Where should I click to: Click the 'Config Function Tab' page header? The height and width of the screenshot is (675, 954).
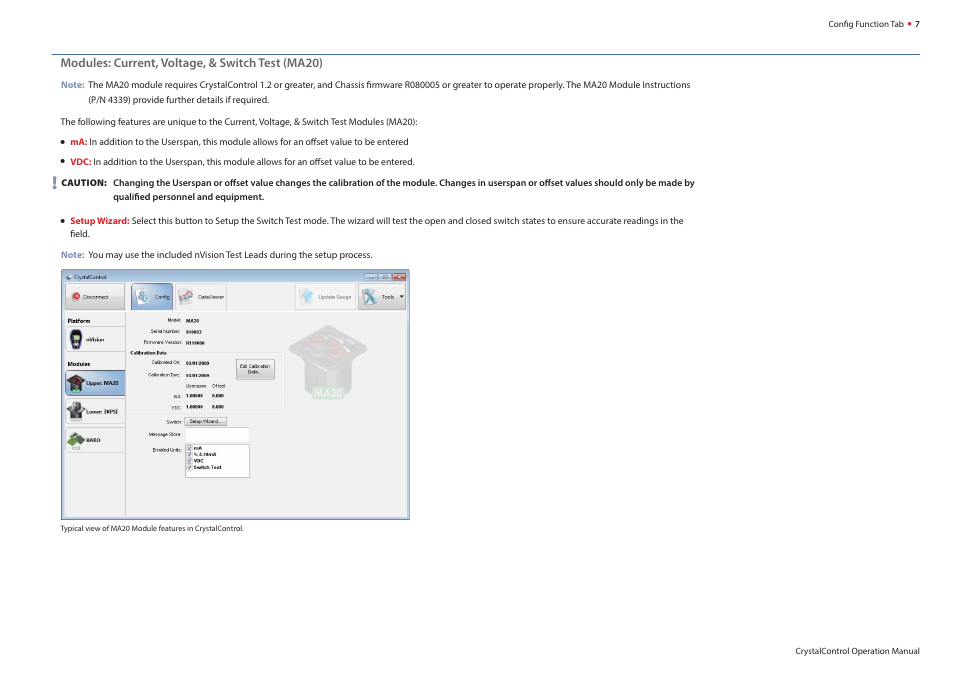click(x=866, y=24)
